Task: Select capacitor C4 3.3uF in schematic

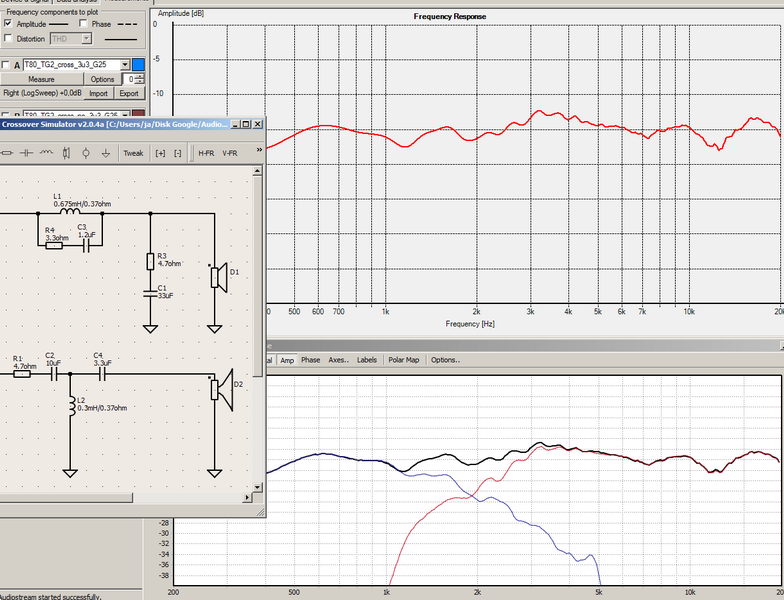Action: [x=102, y=374]
